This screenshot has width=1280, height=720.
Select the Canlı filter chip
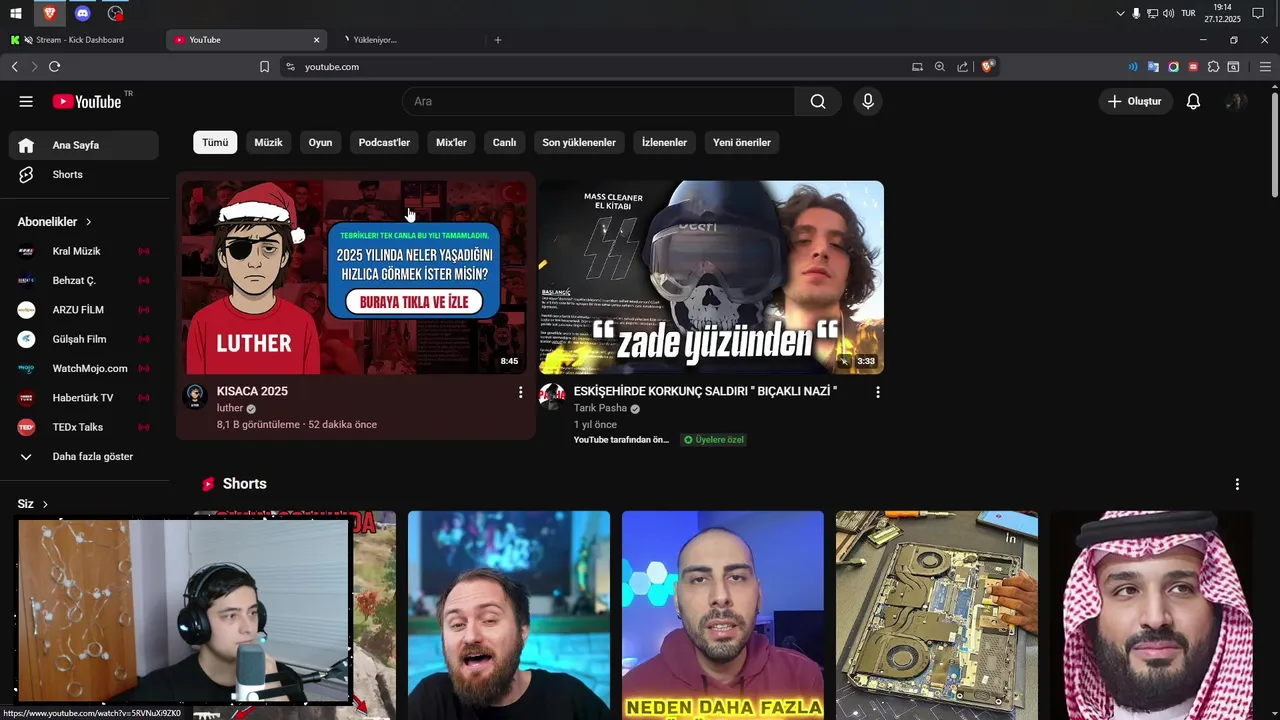pyautogui.click(x=504, y=143)
